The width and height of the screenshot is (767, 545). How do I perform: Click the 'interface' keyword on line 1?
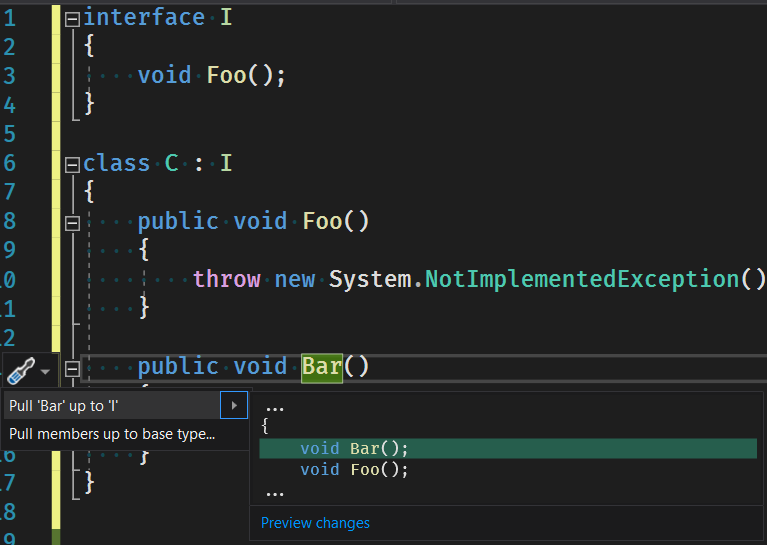(144, 18)
